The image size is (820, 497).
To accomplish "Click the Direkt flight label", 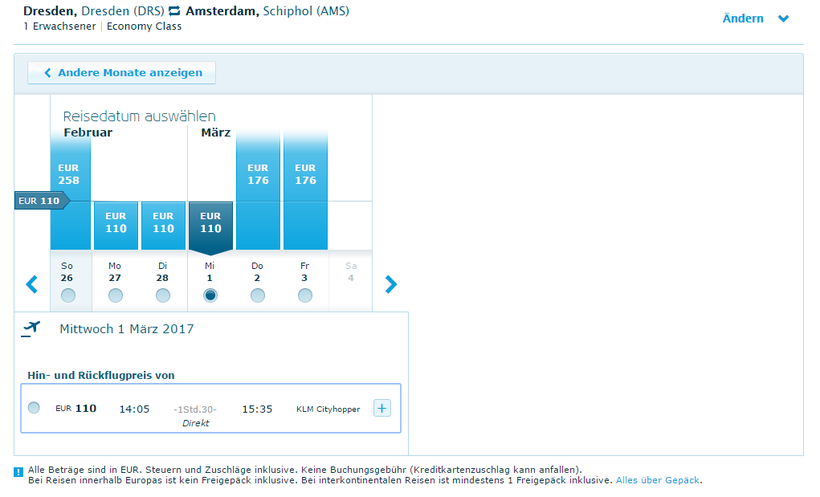I will pyautogui.click(x=195, y=423).
